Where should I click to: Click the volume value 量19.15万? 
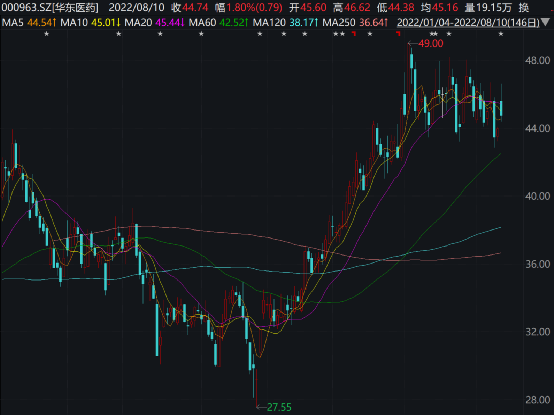(x=488, y=7)
